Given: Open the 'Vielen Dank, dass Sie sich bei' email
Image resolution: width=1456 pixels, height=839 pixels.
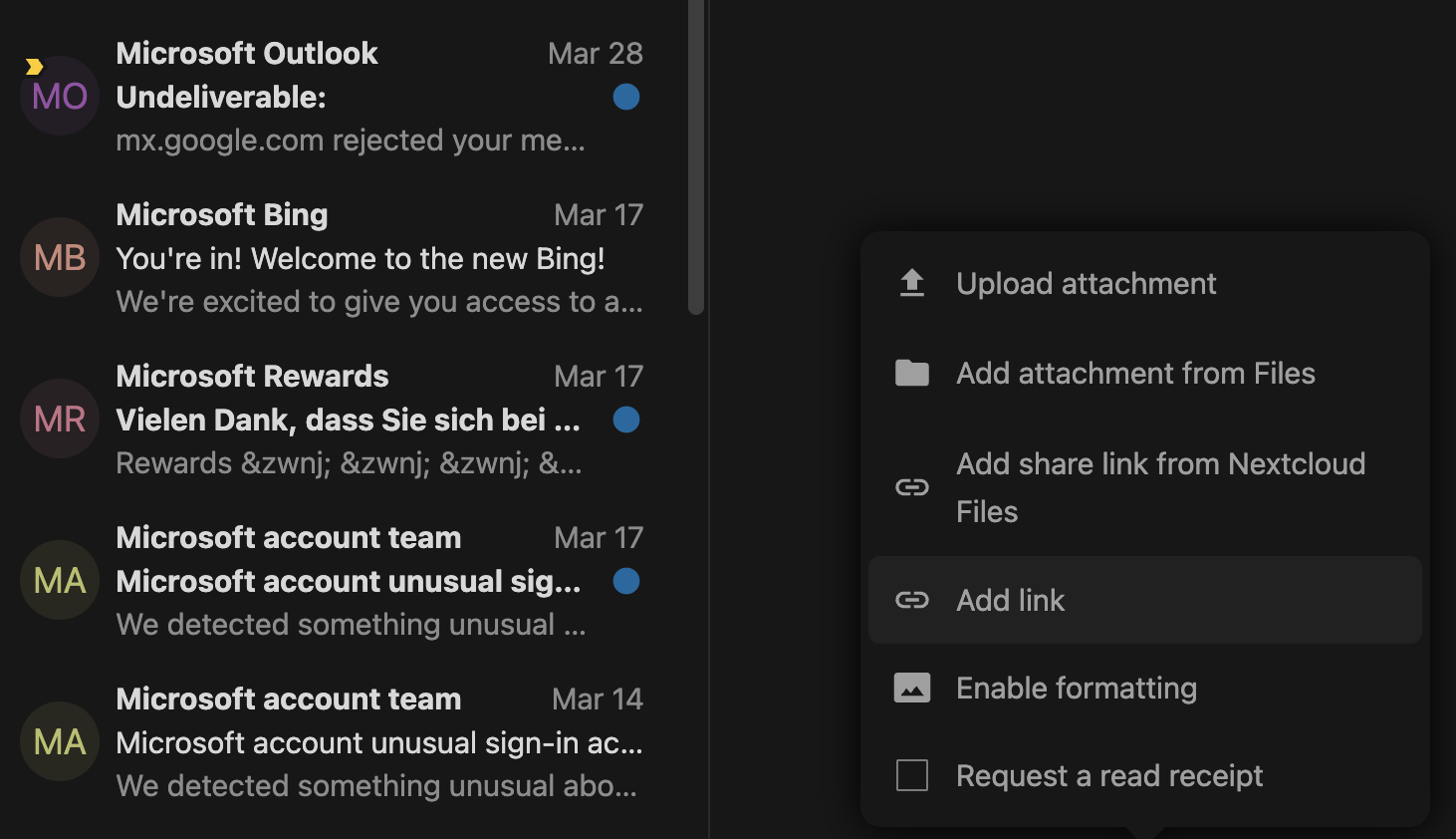Looking at the screenshot, I should point(348,420).
